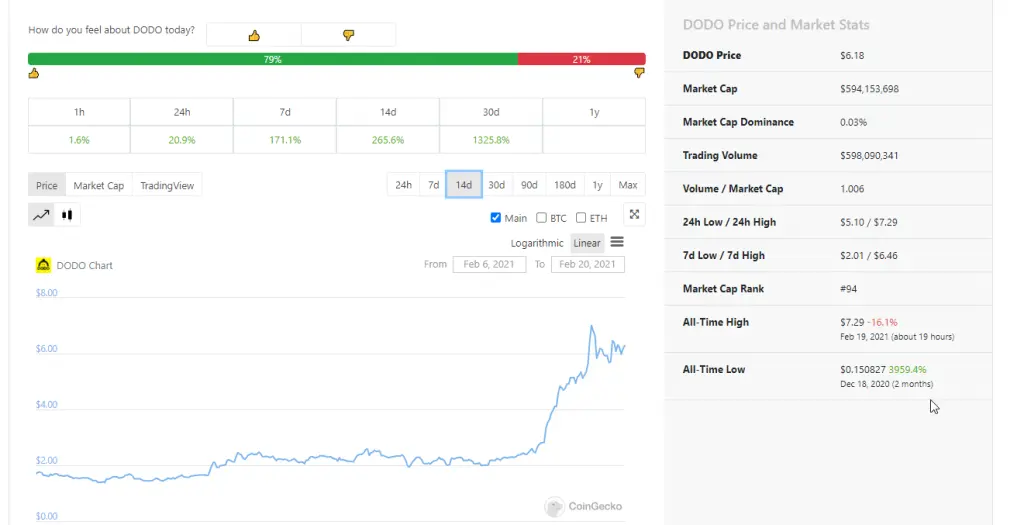Click the DODO Price value $6.18

pyautogui.click(x=852, y=55)
